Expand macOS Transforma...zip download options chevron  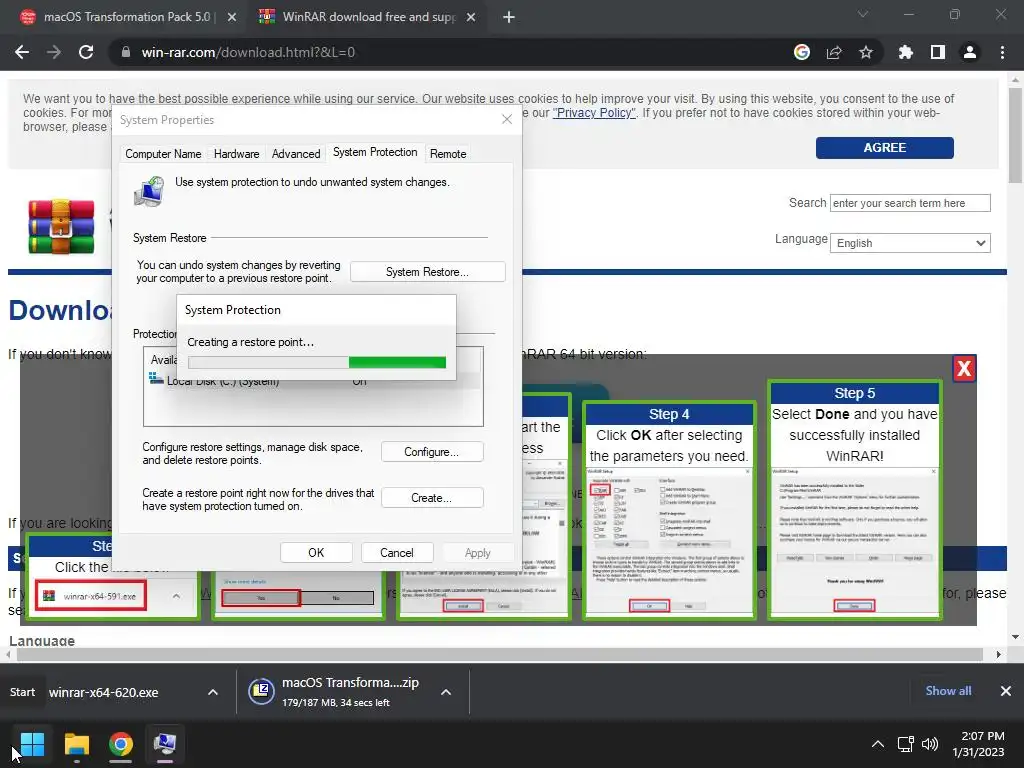click(446, 692)
